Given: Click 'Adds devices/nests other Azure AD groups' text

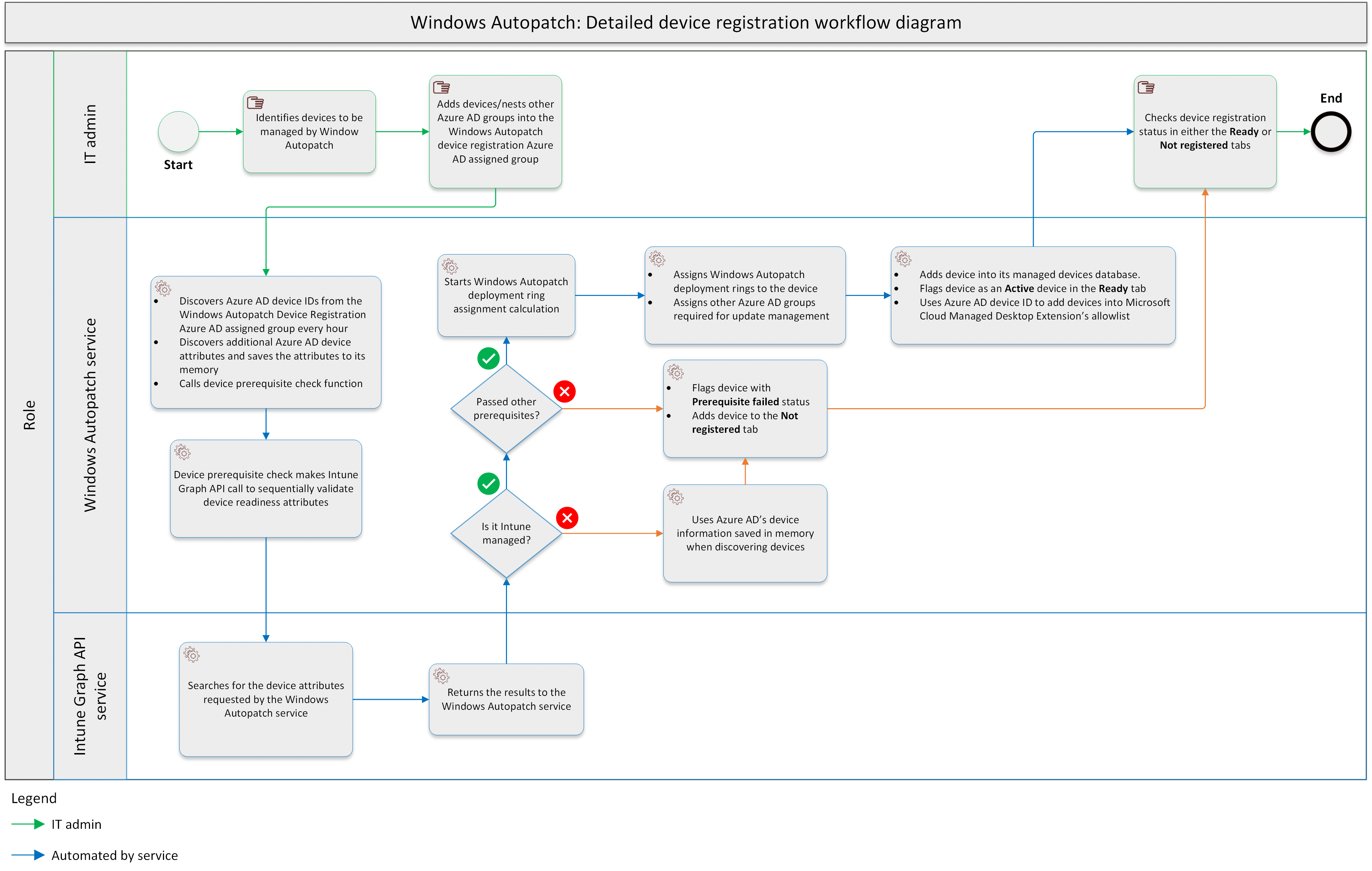Looking at the screenshot, I should click(x=495, y=111).
